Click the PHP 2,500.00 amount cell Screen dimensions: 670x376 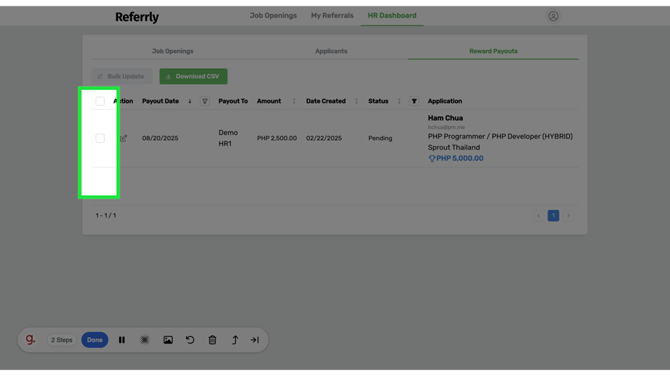click(x=276, y=138)
